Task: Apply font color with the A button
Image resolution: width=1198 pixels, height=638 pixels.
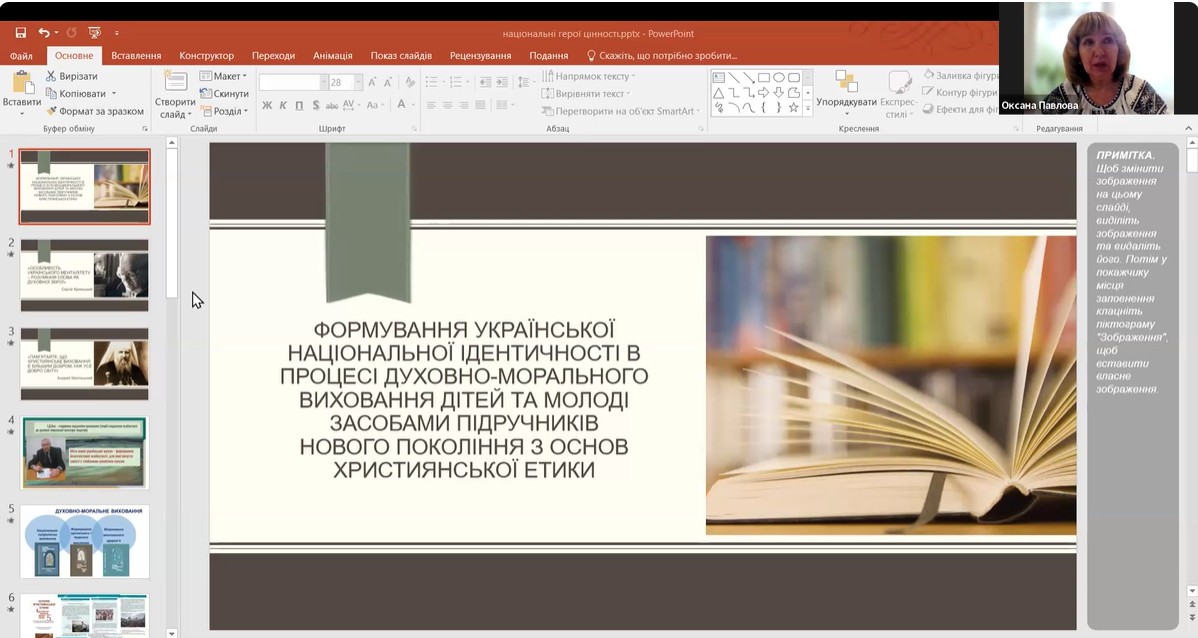Action: [x=400, y=105]
